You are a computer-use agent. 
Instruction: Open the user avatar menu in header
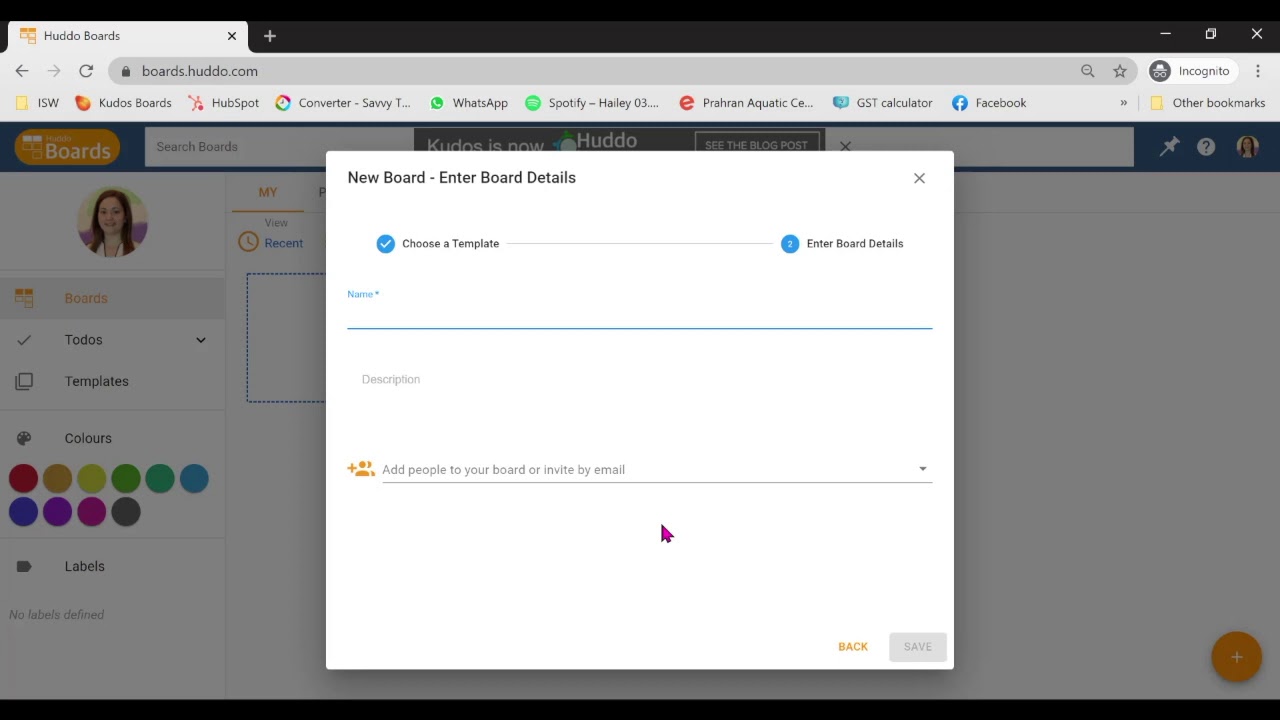coord(1247,147)
